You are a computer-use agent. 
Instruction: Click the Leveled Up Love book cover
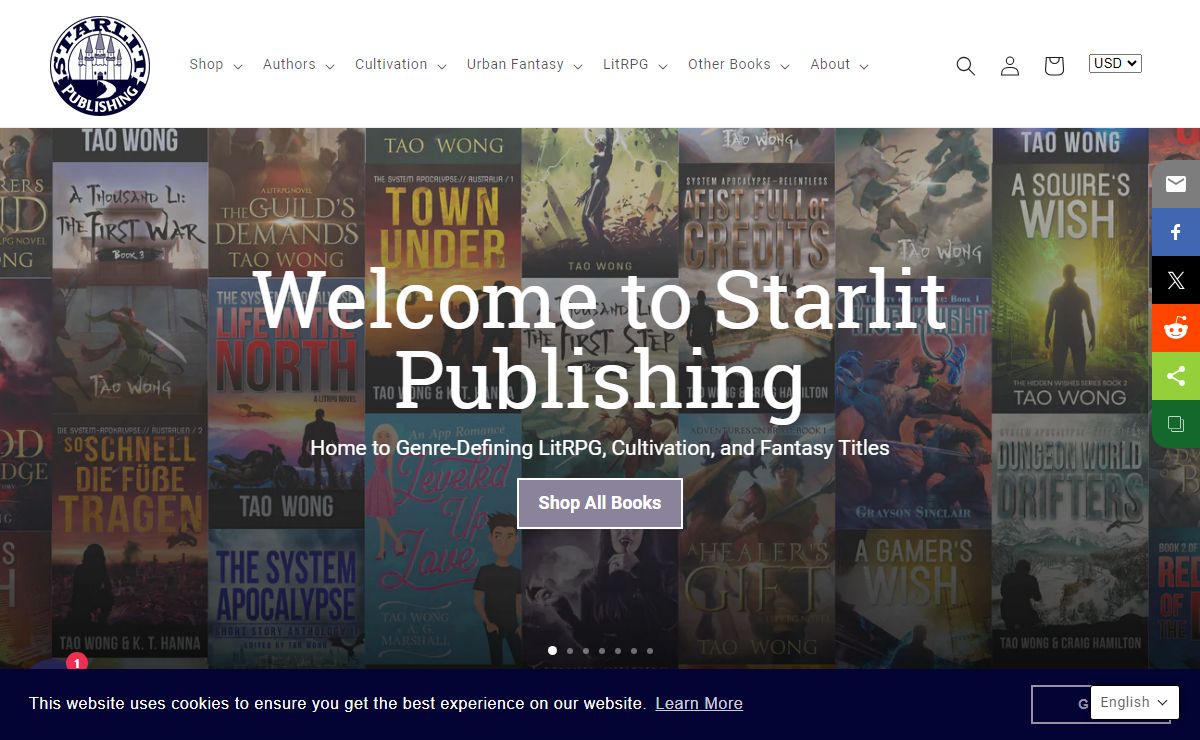coord(443,540)
